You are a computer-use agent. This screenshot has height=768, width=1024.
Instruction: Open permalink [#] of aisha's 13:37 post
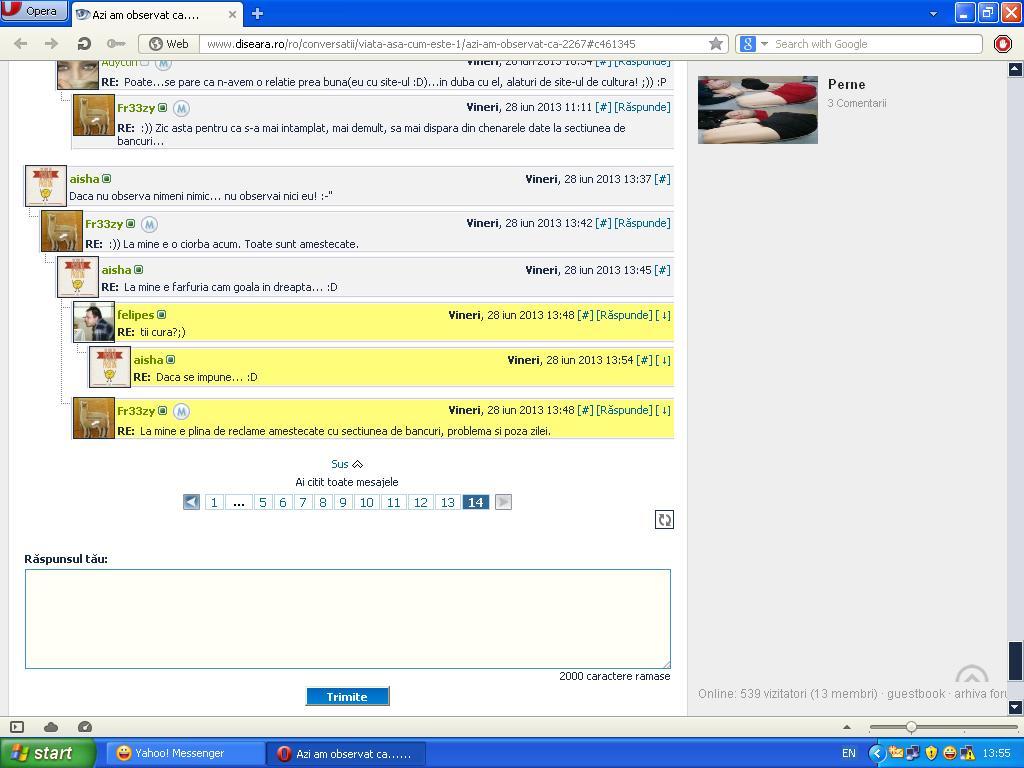pyautogui.click(x=662, y=179)
